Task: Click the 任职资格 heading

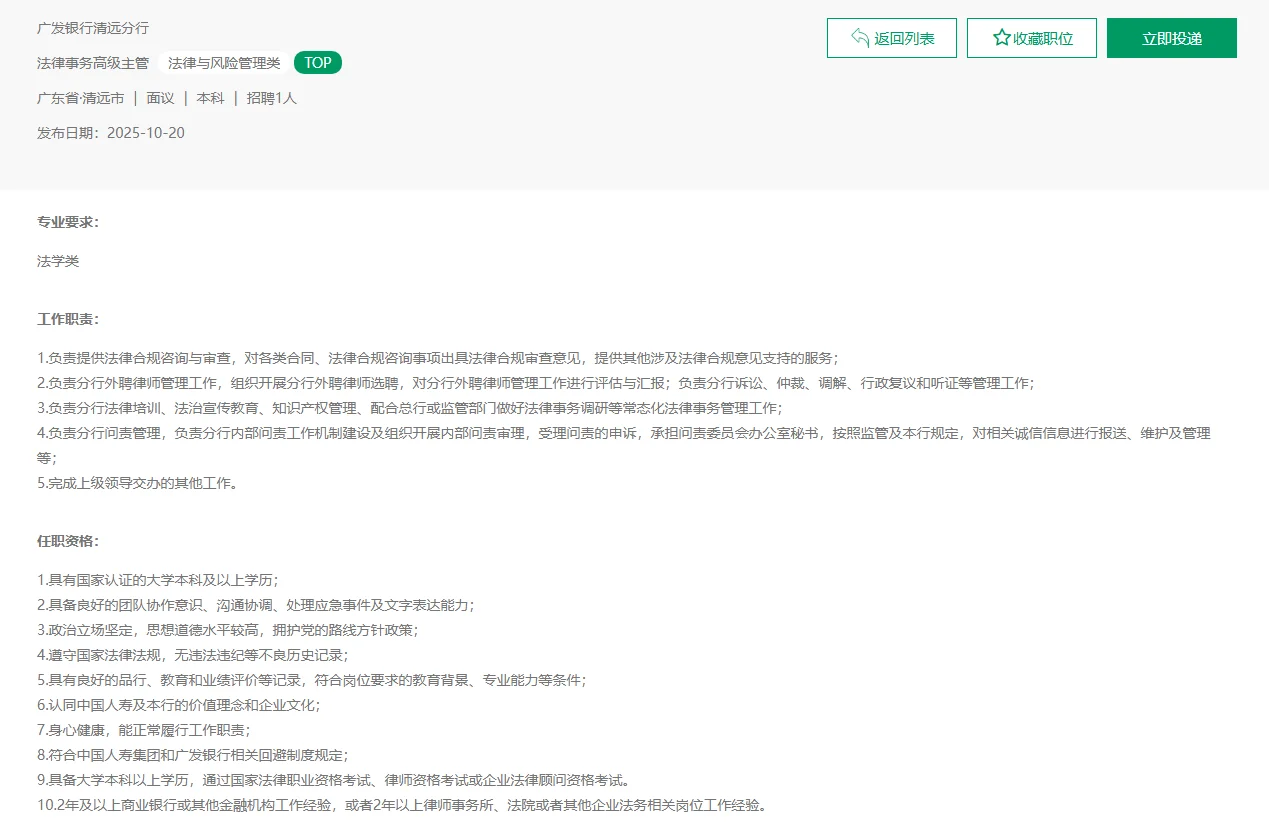Action: tap(68, 541)
